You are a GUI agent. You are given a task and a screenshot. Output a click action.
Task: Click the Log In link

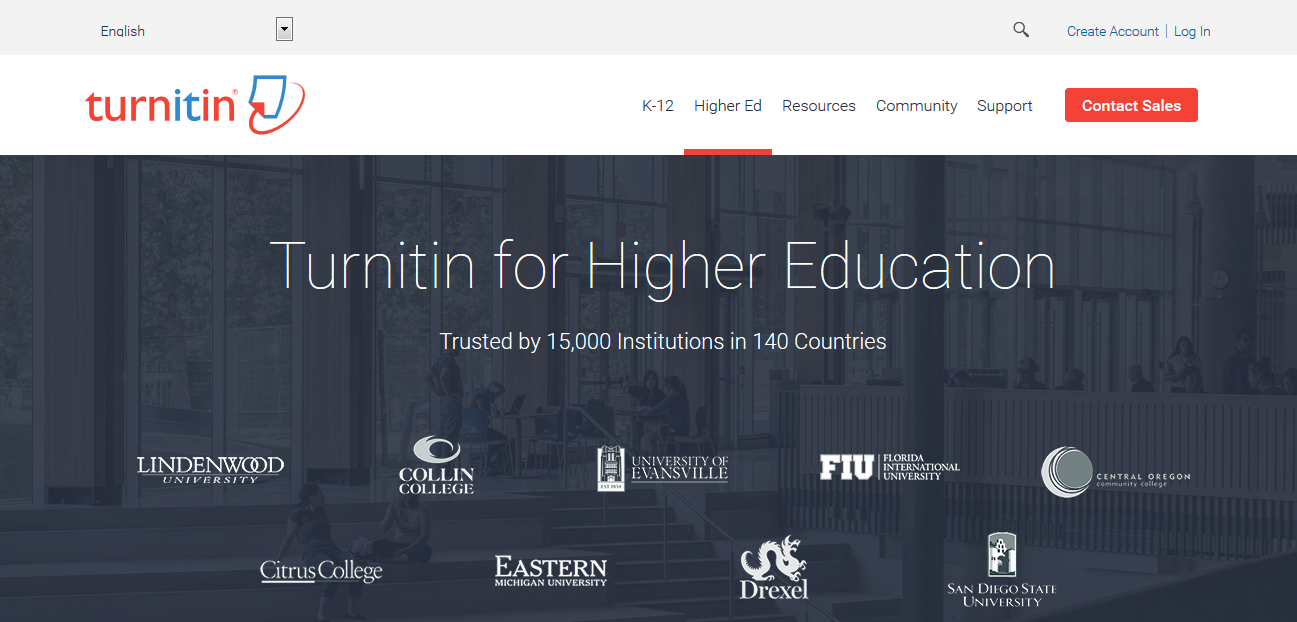[x=1192, y=31]
